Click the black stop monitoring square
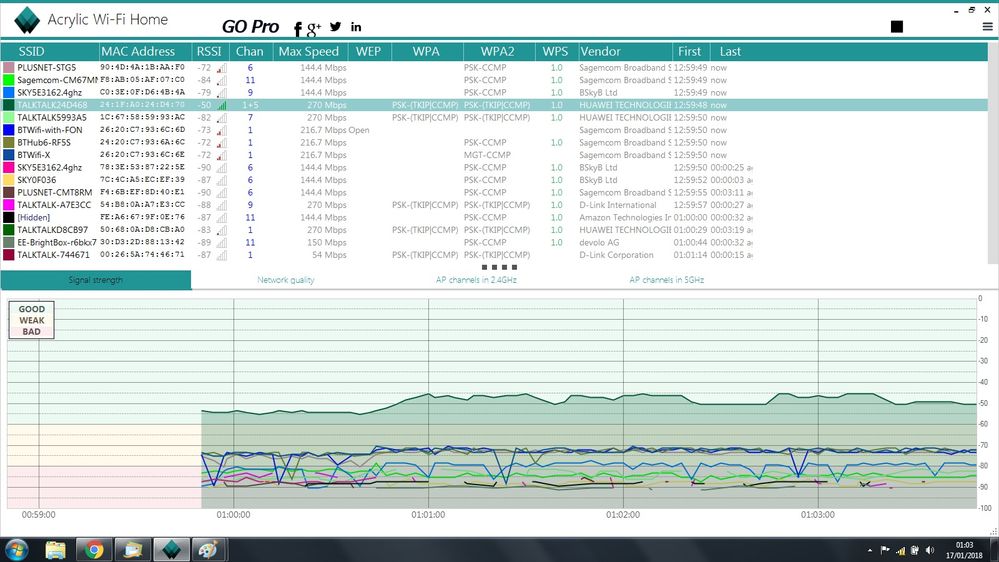 coord(896,26)
